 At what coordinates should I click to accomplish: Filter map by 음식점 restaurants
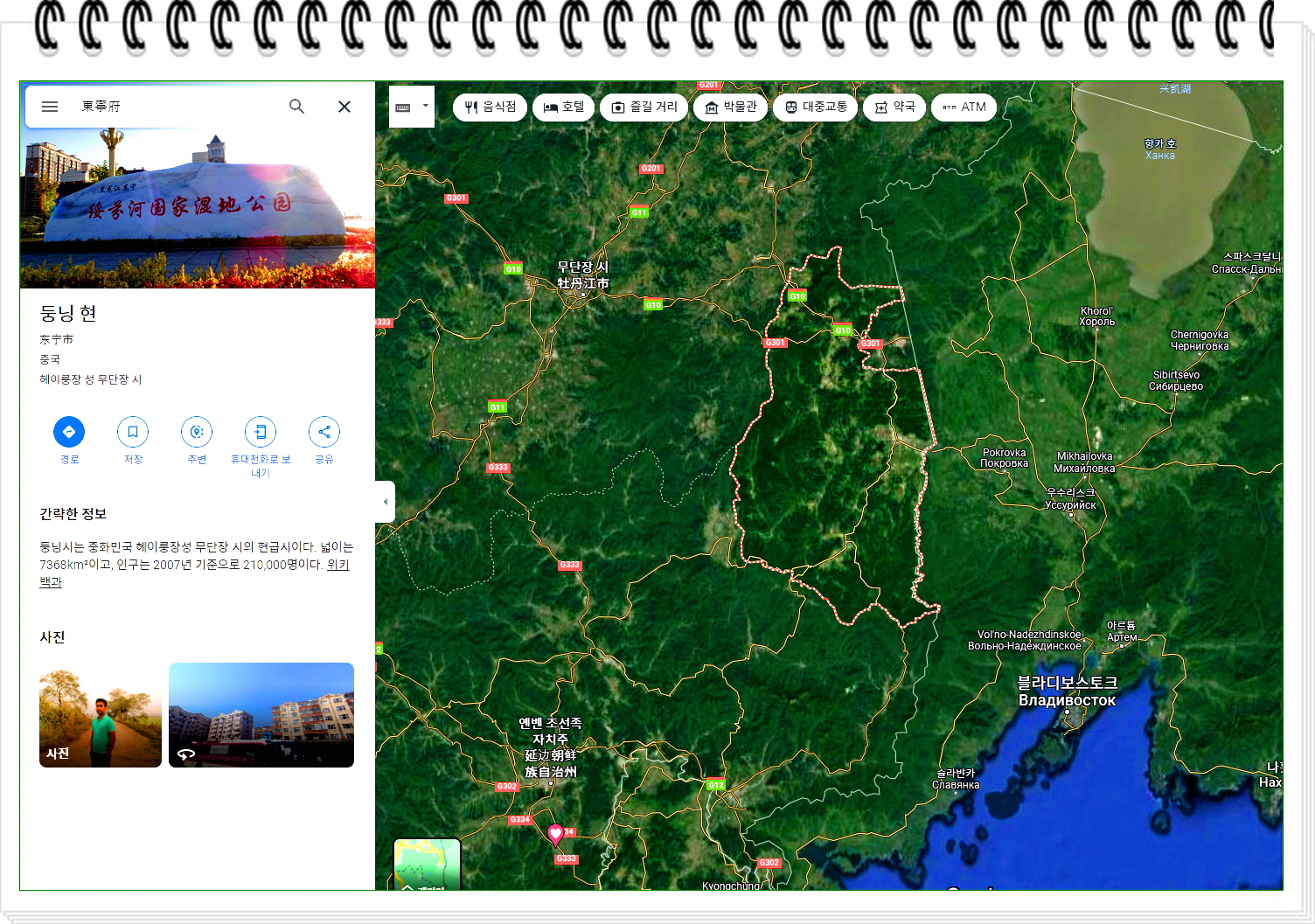click(490, 108)
